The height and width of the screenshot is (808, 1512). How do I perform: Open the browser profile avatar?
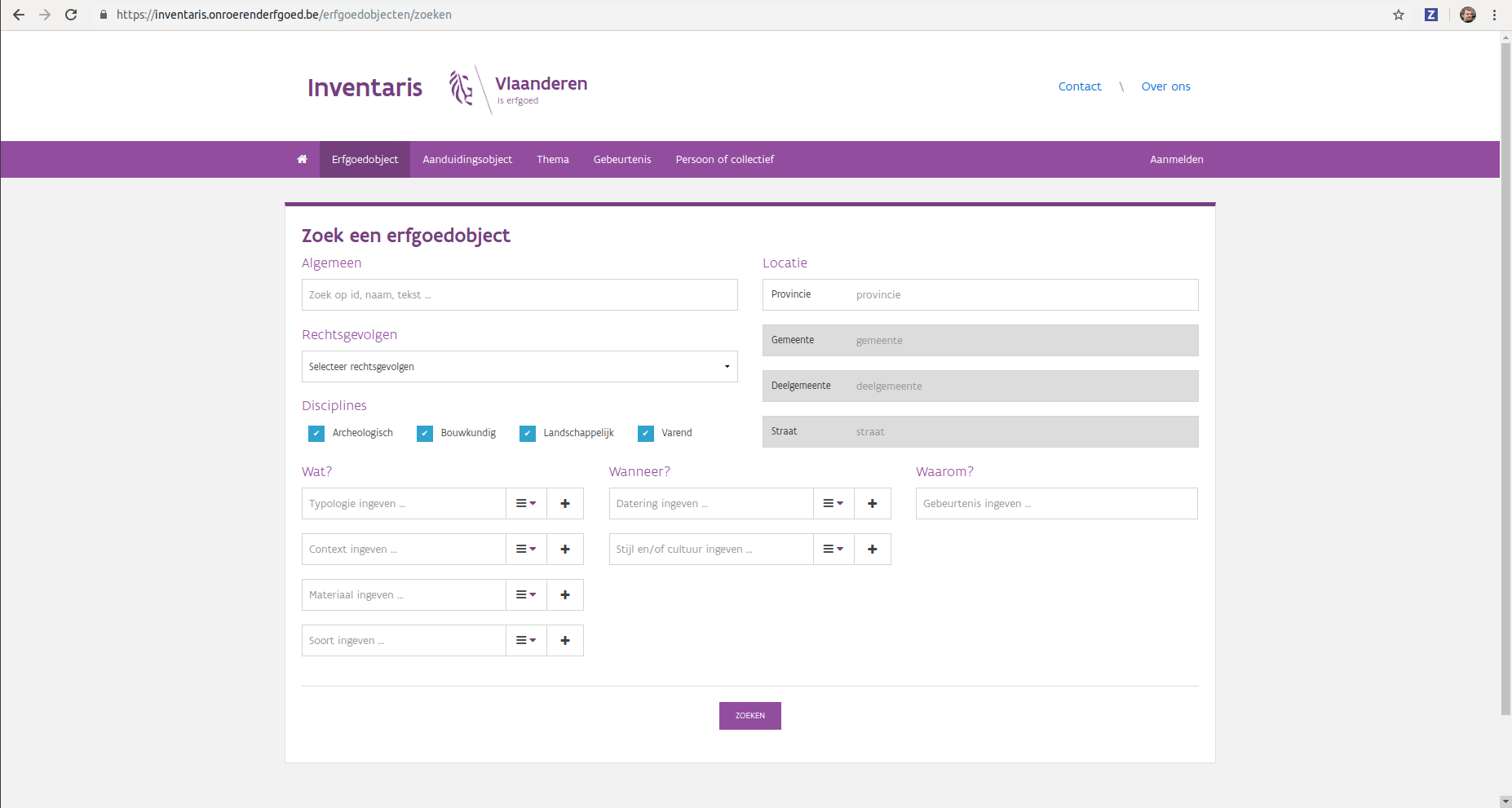pyautogui.click(x=1468, y=15)
